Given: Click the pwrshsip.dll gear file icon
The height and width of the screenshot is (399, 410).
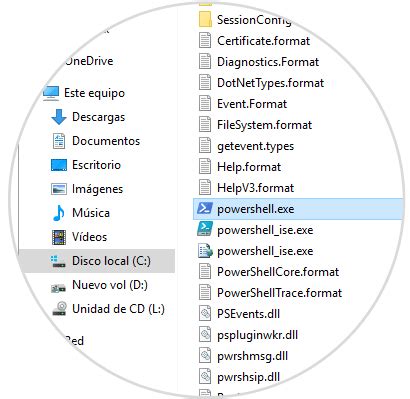Looking at the screenshot, I should [x=205, y=377].
